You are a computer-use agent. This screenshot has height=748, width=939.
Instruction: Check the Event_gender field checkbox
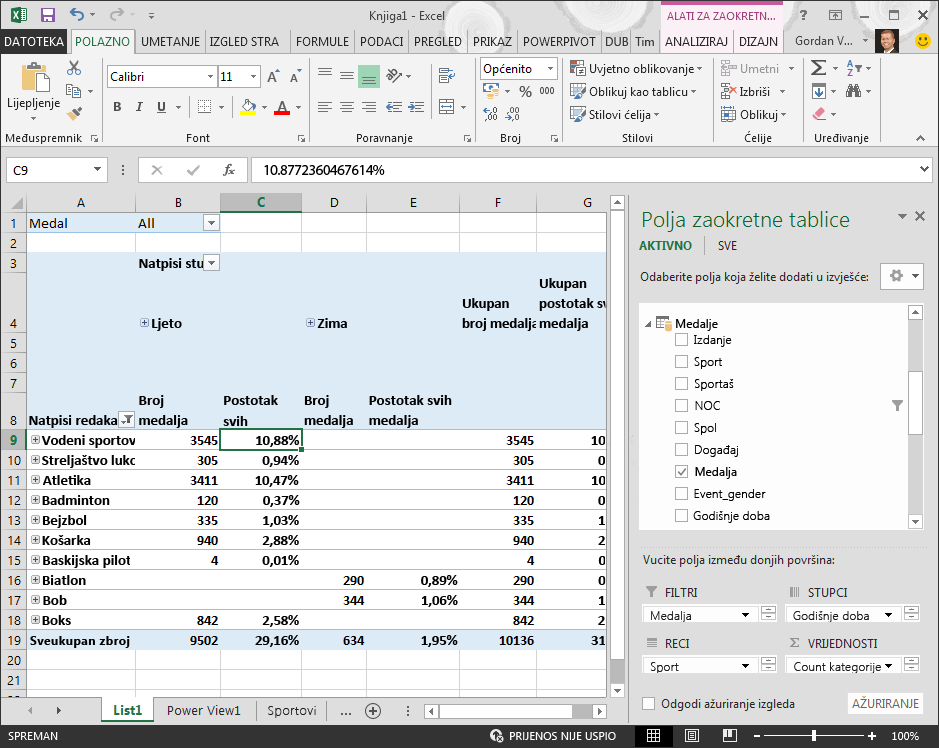point(681,493)
